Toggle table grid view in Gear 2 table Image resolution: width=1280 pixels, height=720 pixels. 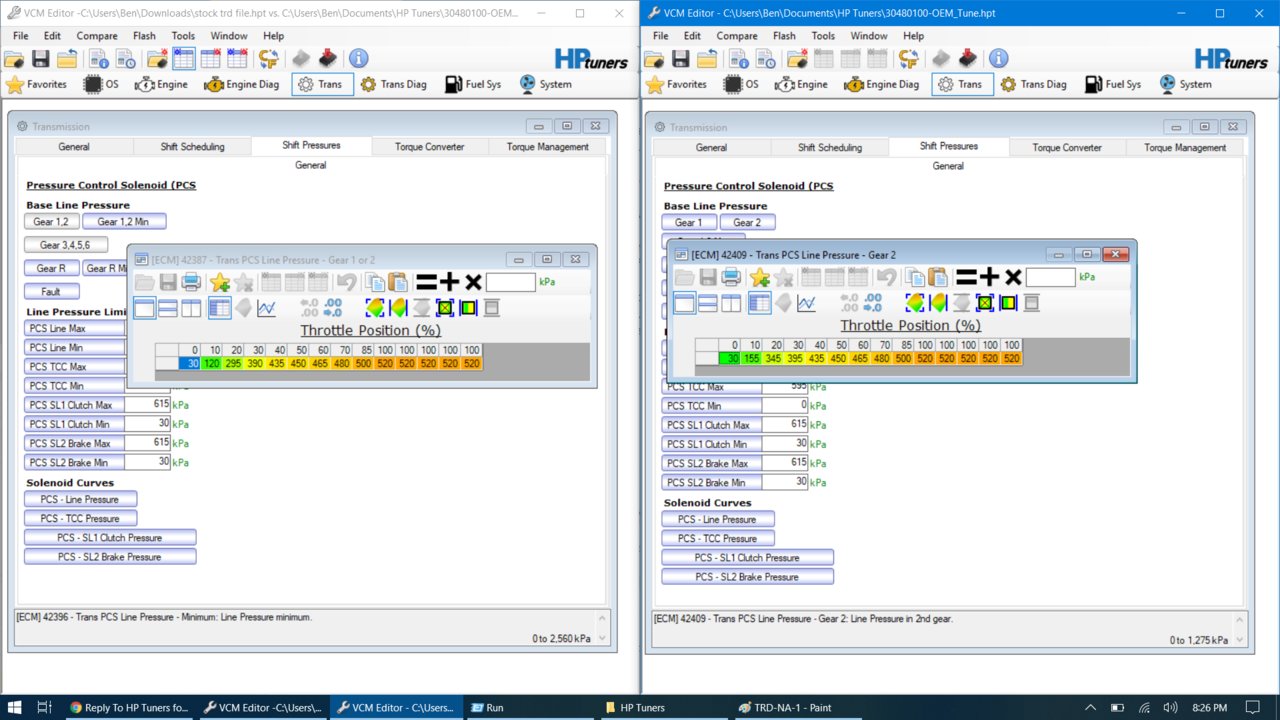pos(759,303)
